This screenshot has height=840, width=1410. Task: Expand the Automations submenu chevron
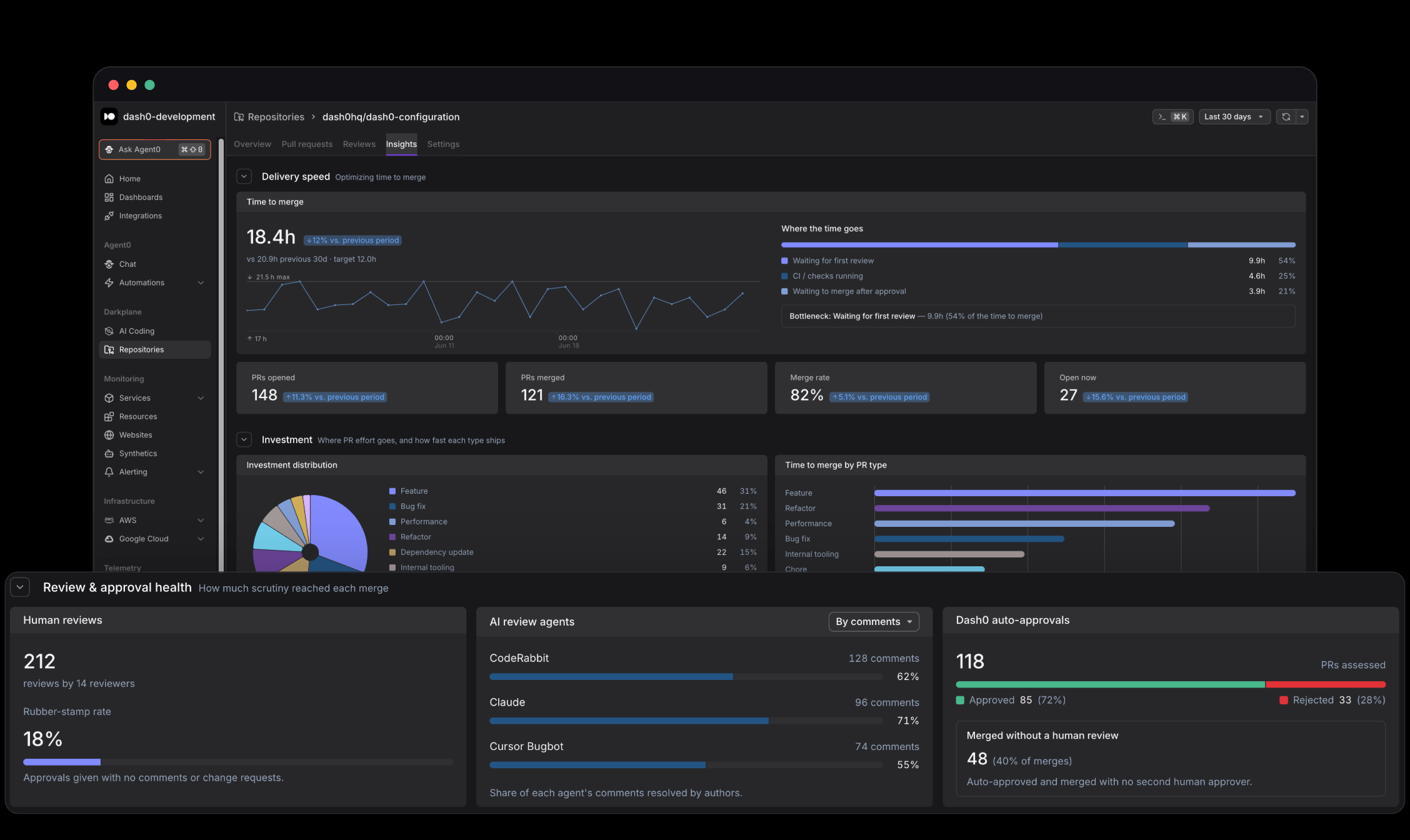tap(201, 283)
